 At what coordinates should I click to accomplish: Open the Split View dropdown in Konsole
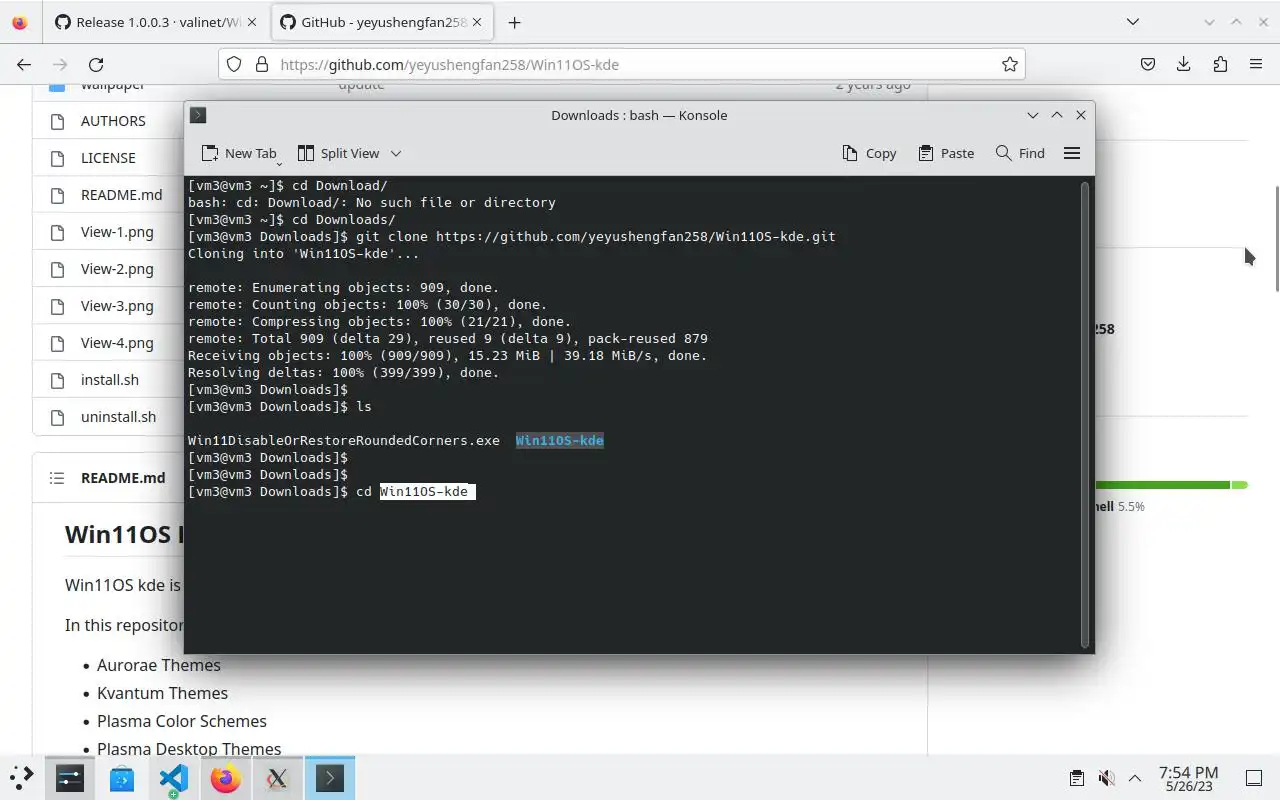point(396,153)
